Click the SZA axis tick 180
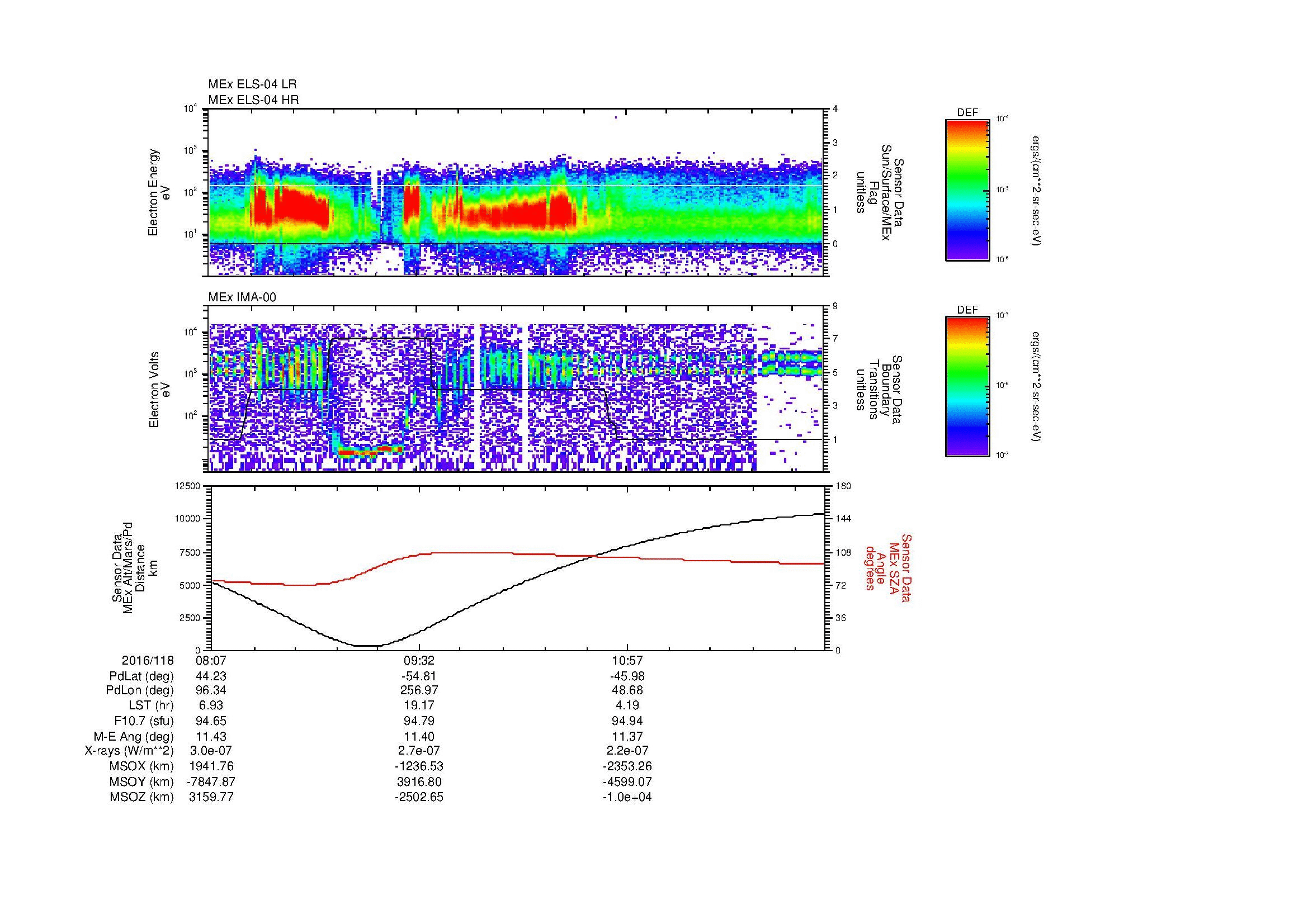The height and width of the screenshot is (924, 1308). click(x=843, y=486)
